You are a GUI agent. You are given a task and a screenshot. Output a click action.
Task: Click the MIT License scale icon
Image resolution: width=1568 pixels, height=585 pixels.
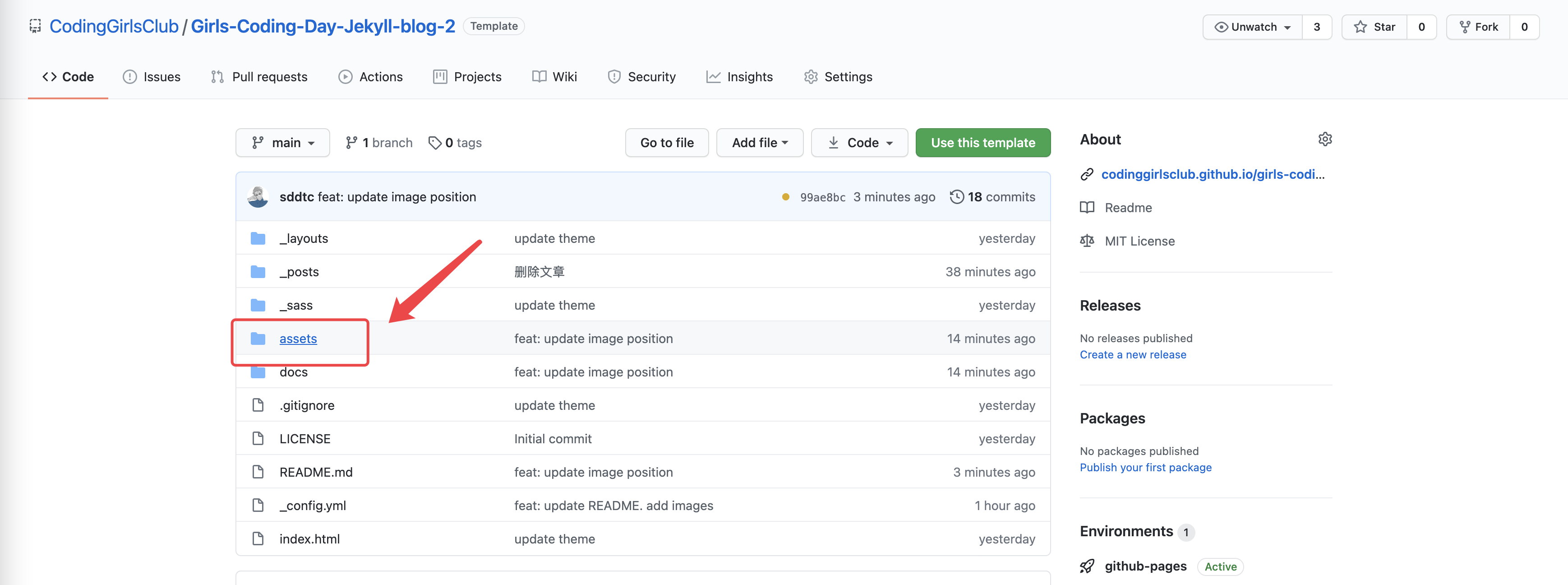(1087, 241)
